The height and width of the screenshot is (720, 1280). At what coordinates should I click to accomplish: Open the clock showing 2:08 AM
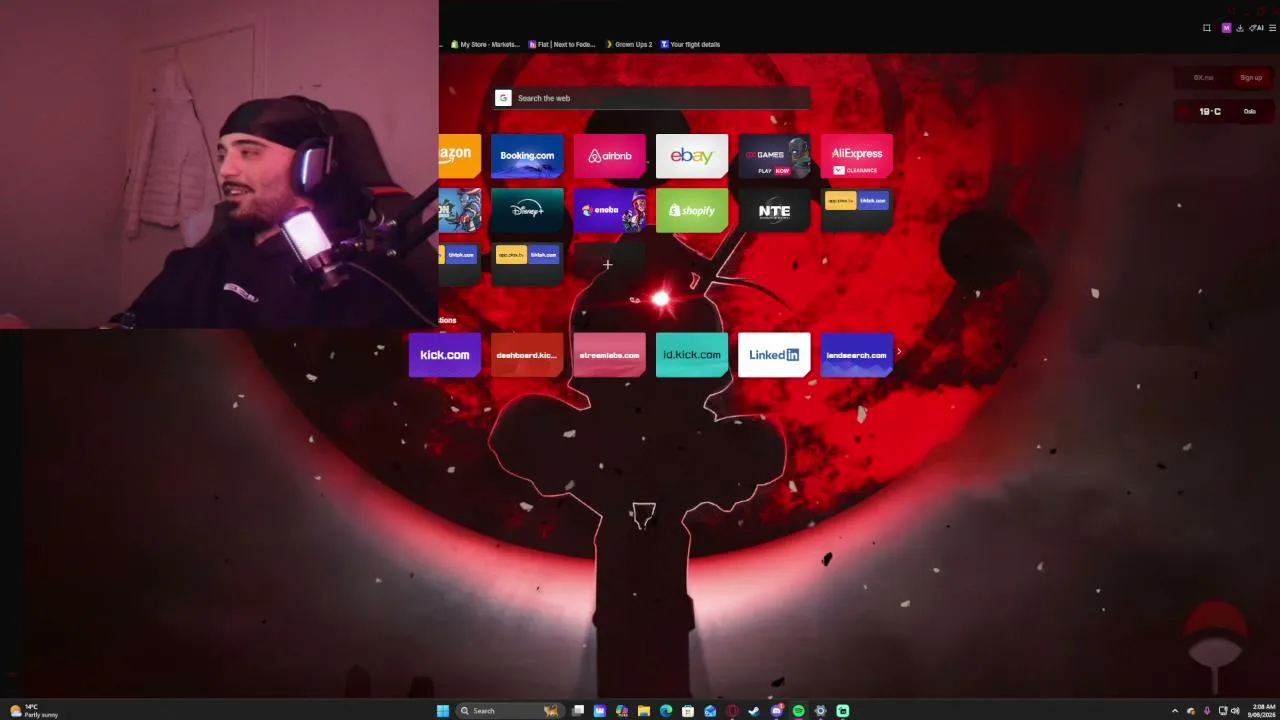coord(1263,711)
